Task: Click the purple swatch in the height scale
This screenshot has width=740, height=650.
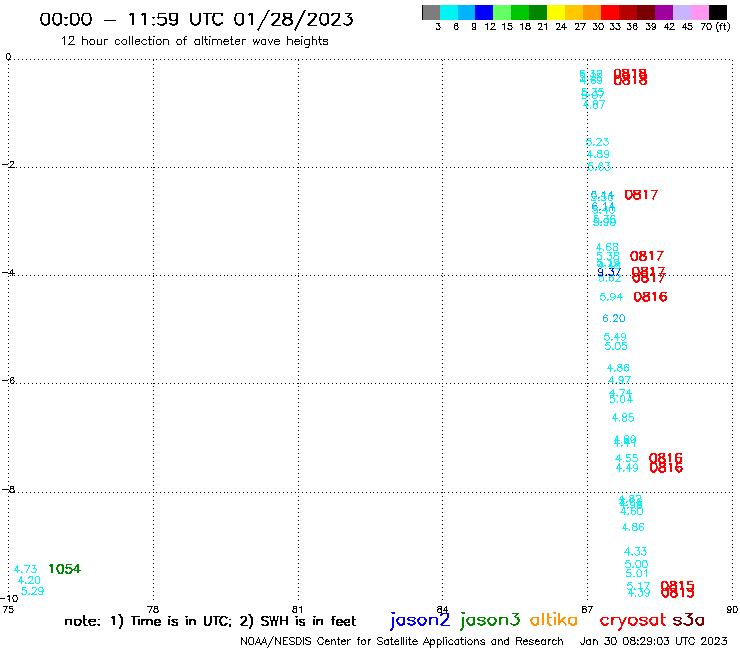Action: click(x=664, y=12)
